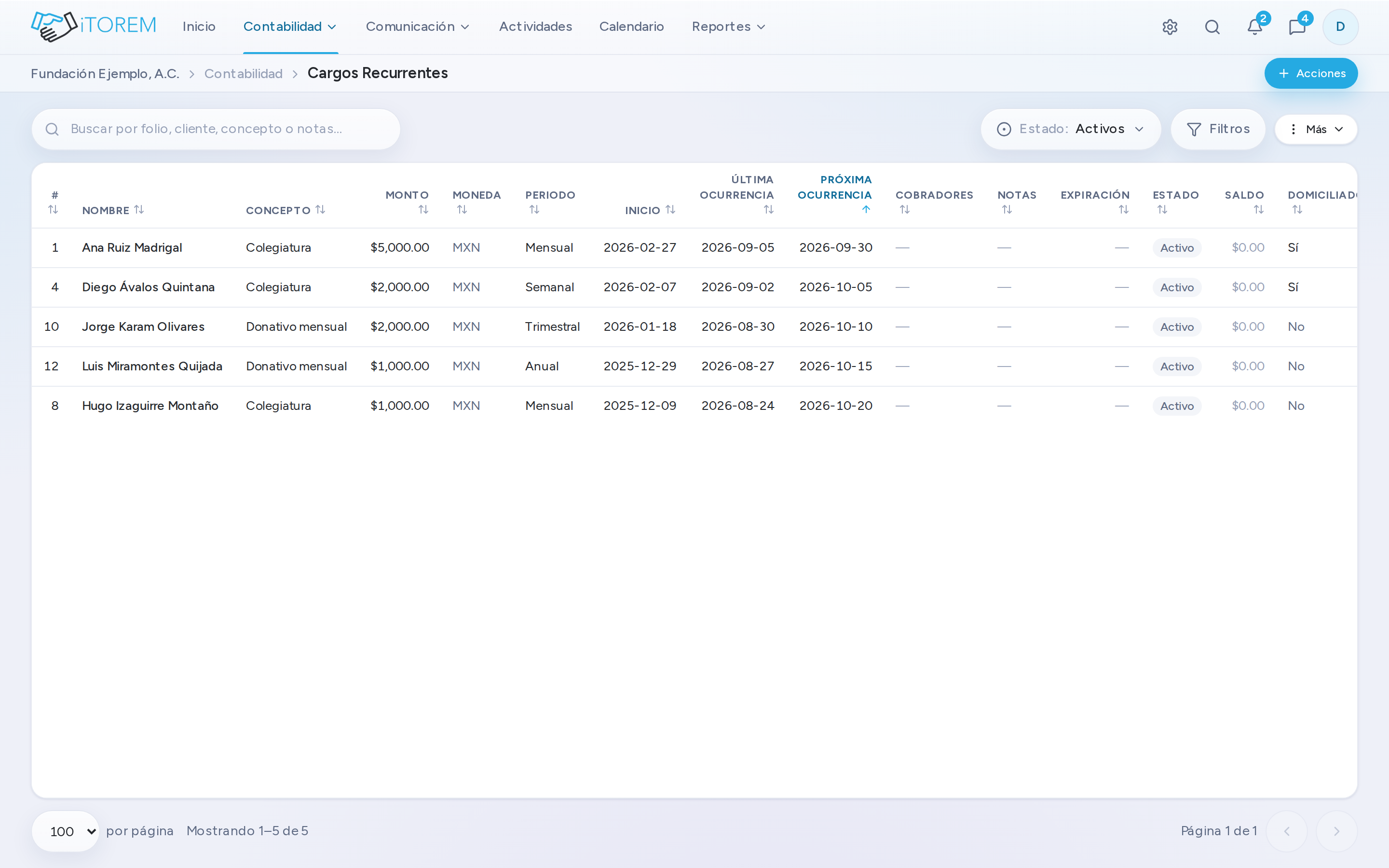Focus the search by folio field
The image size is (1389, 868).
(216, 129)
